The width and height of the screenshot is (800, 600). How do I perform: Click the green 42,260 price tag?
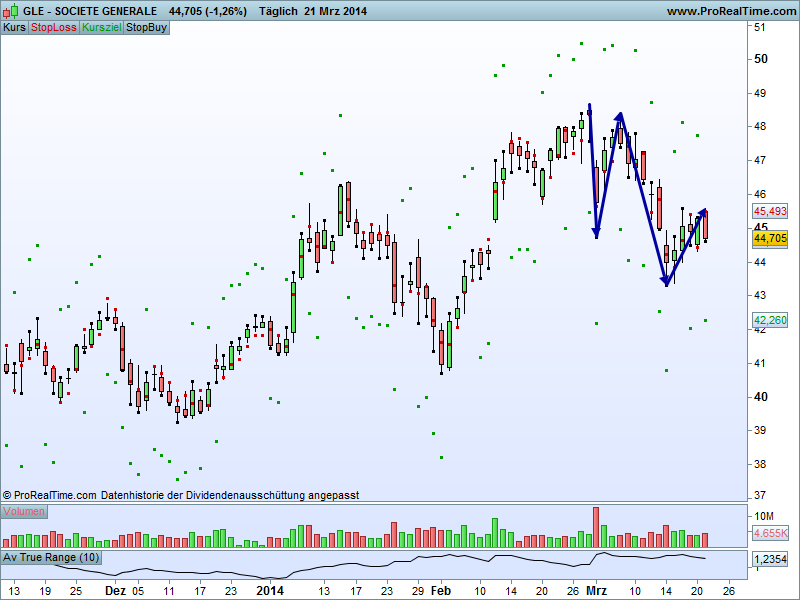[770, 320]
